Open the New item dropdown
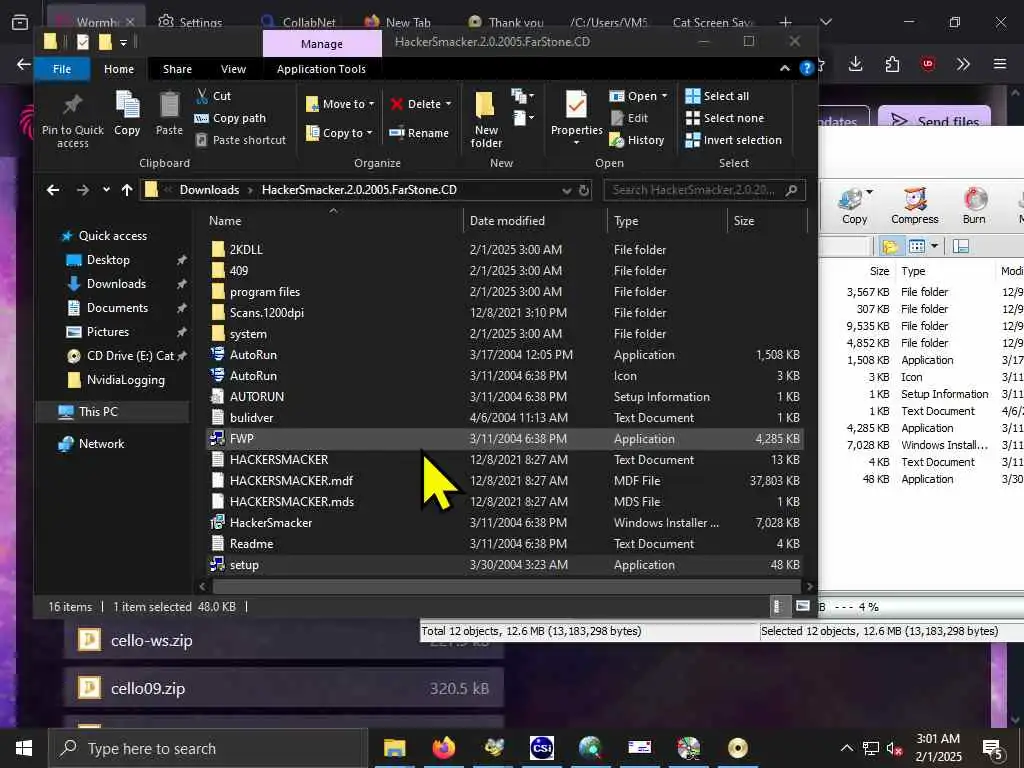1024x768 pixels. [523, 97]
